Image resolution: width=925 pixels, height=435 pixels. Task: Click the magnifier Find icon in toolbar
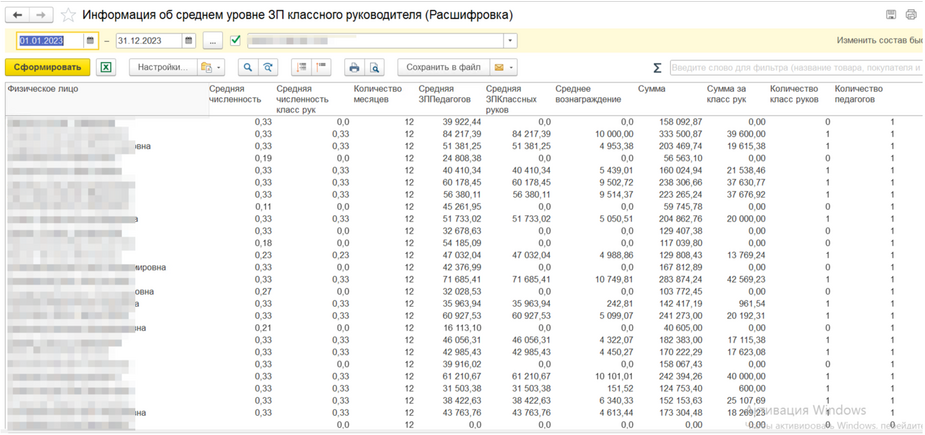click(247, 67)
